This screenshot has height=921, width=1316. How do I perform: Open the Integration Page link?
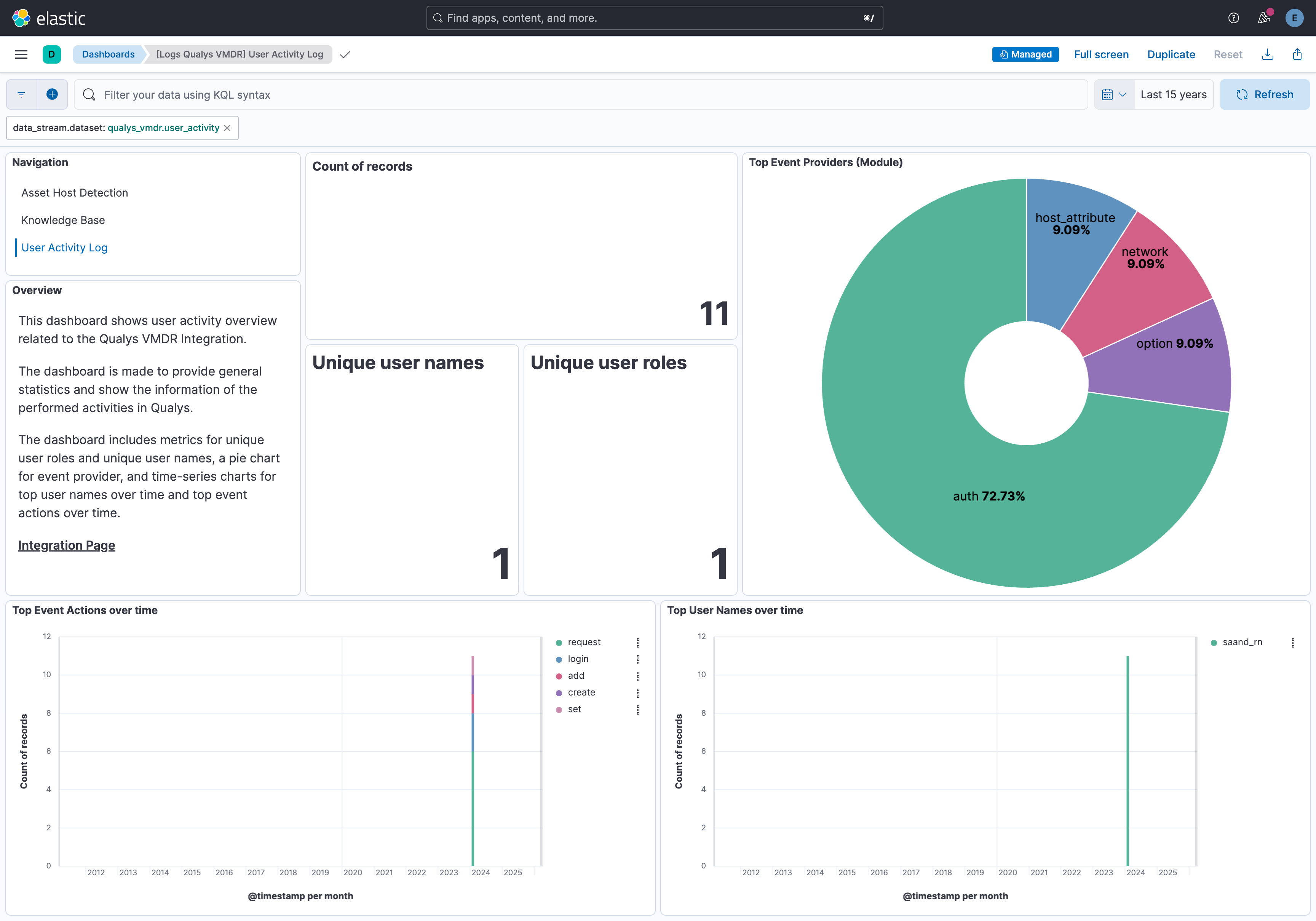pos(67,545)
